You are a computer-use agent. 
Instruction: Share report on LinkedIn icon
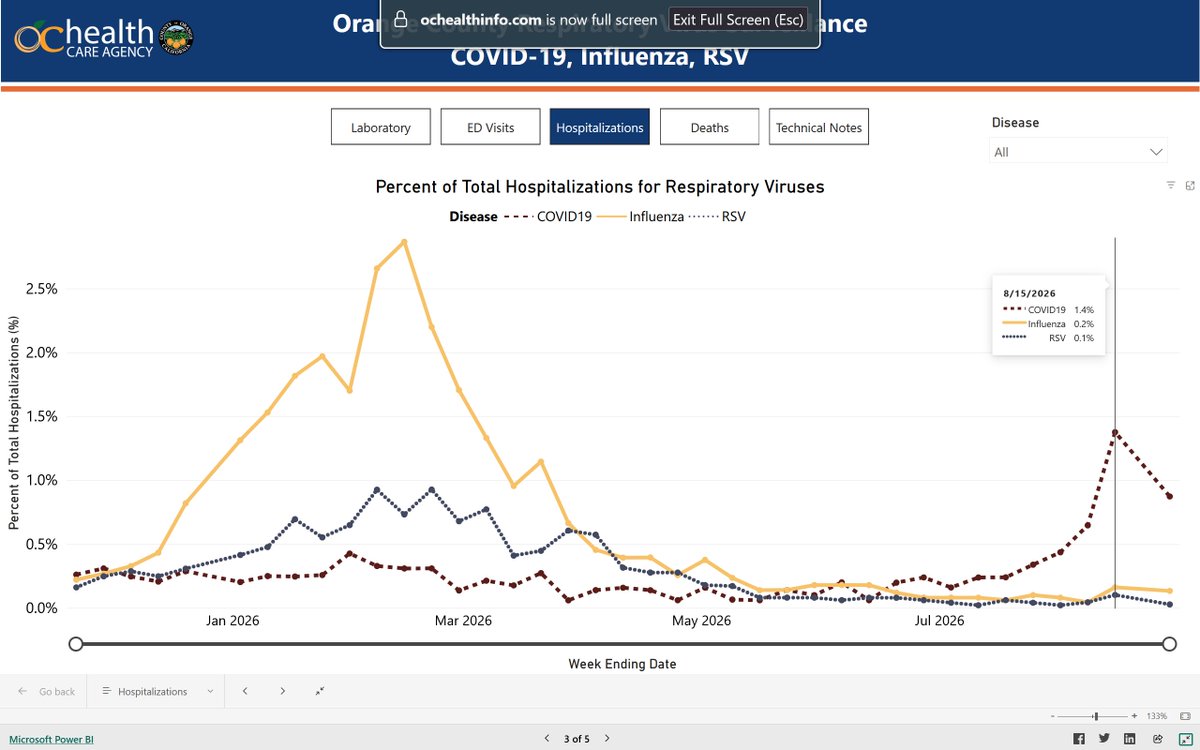1130,739
